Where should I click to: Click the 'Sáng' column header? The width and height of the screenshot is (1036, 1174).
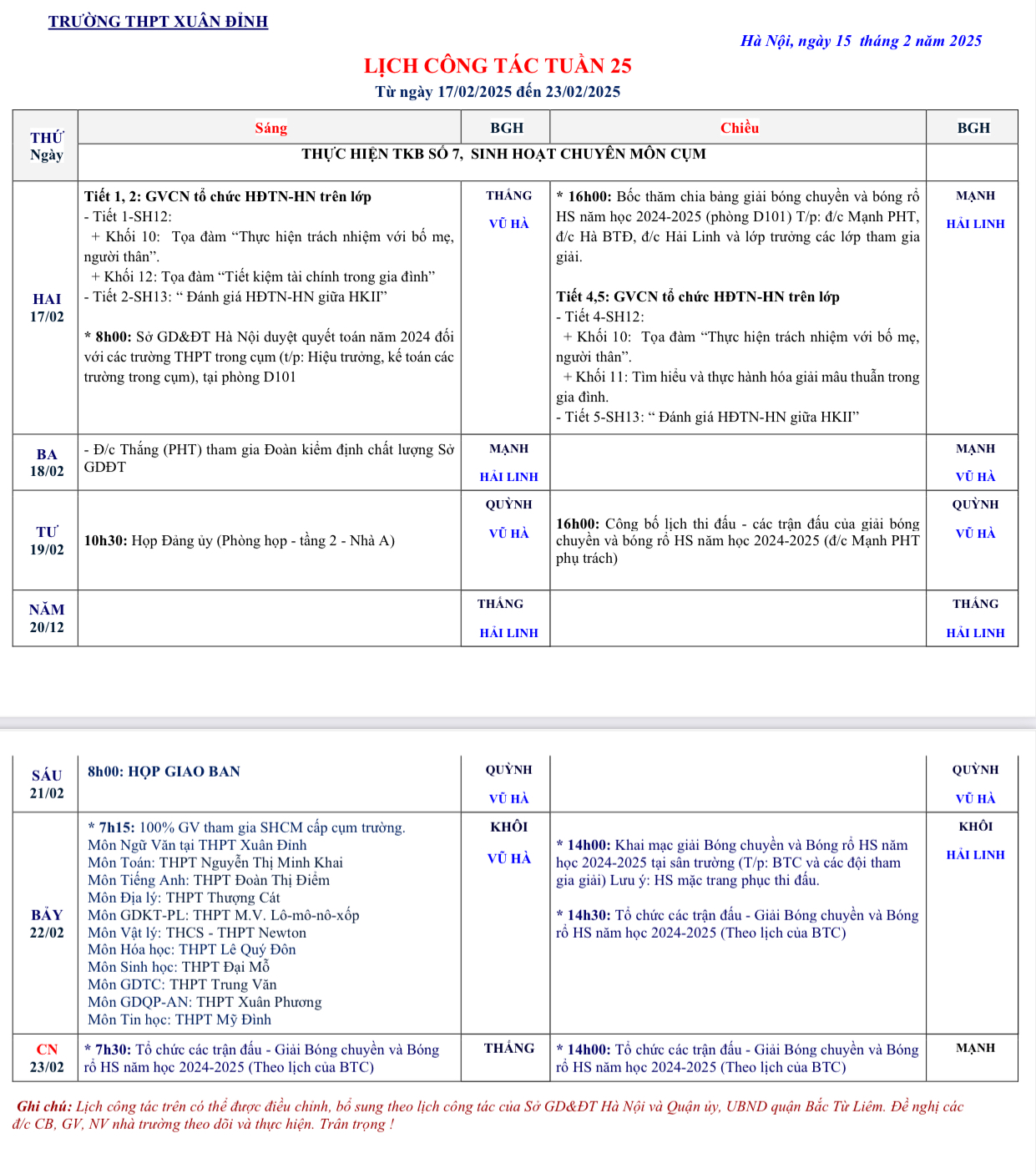tap(270, 128)
